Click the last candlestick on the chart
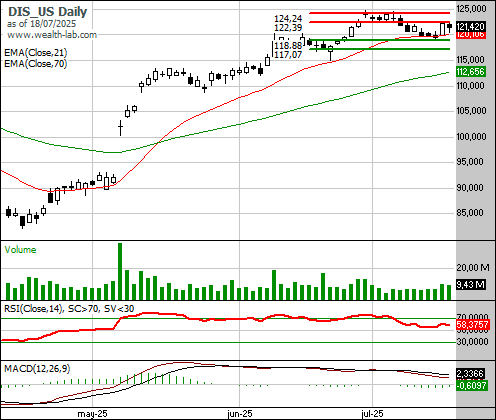The image size is (496, 420). coord(449,27)
